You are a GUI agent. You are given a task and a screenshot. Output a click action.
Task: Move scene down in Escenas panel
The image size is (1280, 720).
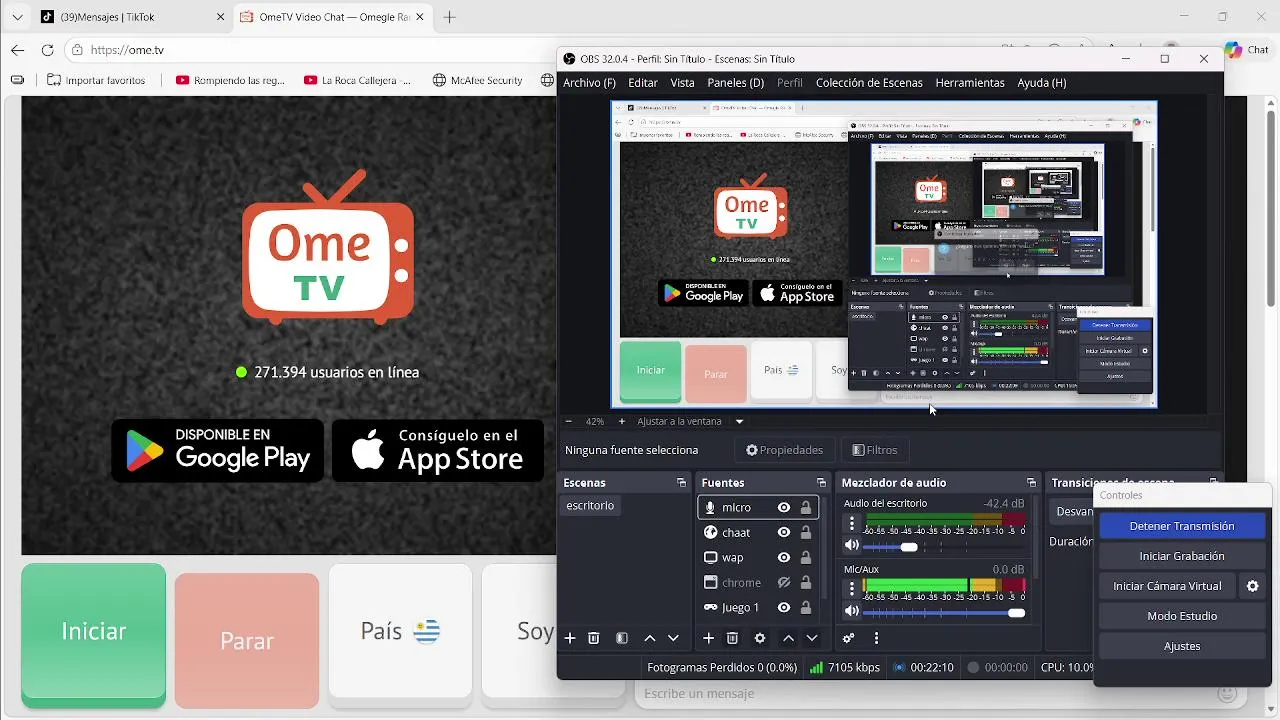(x=673, y=638)
